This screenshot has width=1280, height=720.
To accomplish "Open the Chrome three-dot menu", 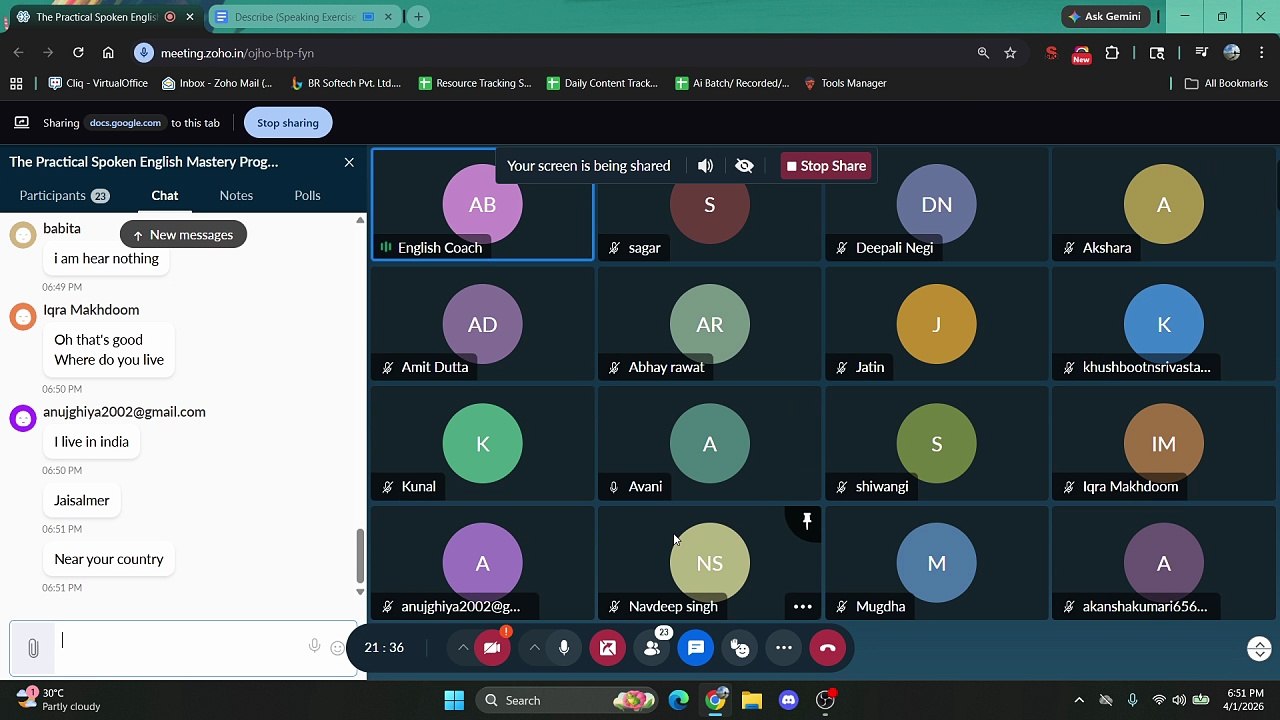I will point(1262,53).
